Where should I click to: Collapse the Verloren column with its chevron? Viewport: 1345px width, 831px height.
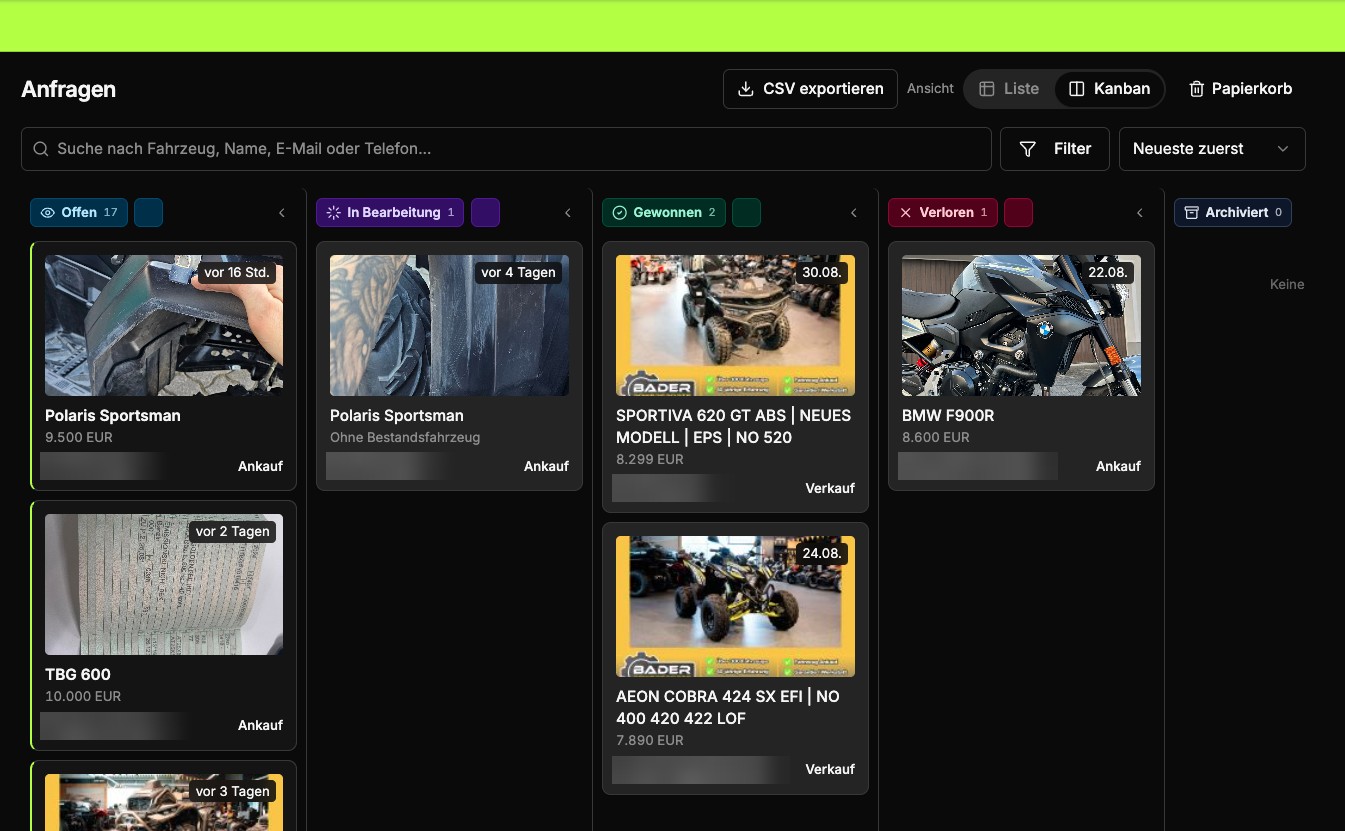click(1140, 213)
